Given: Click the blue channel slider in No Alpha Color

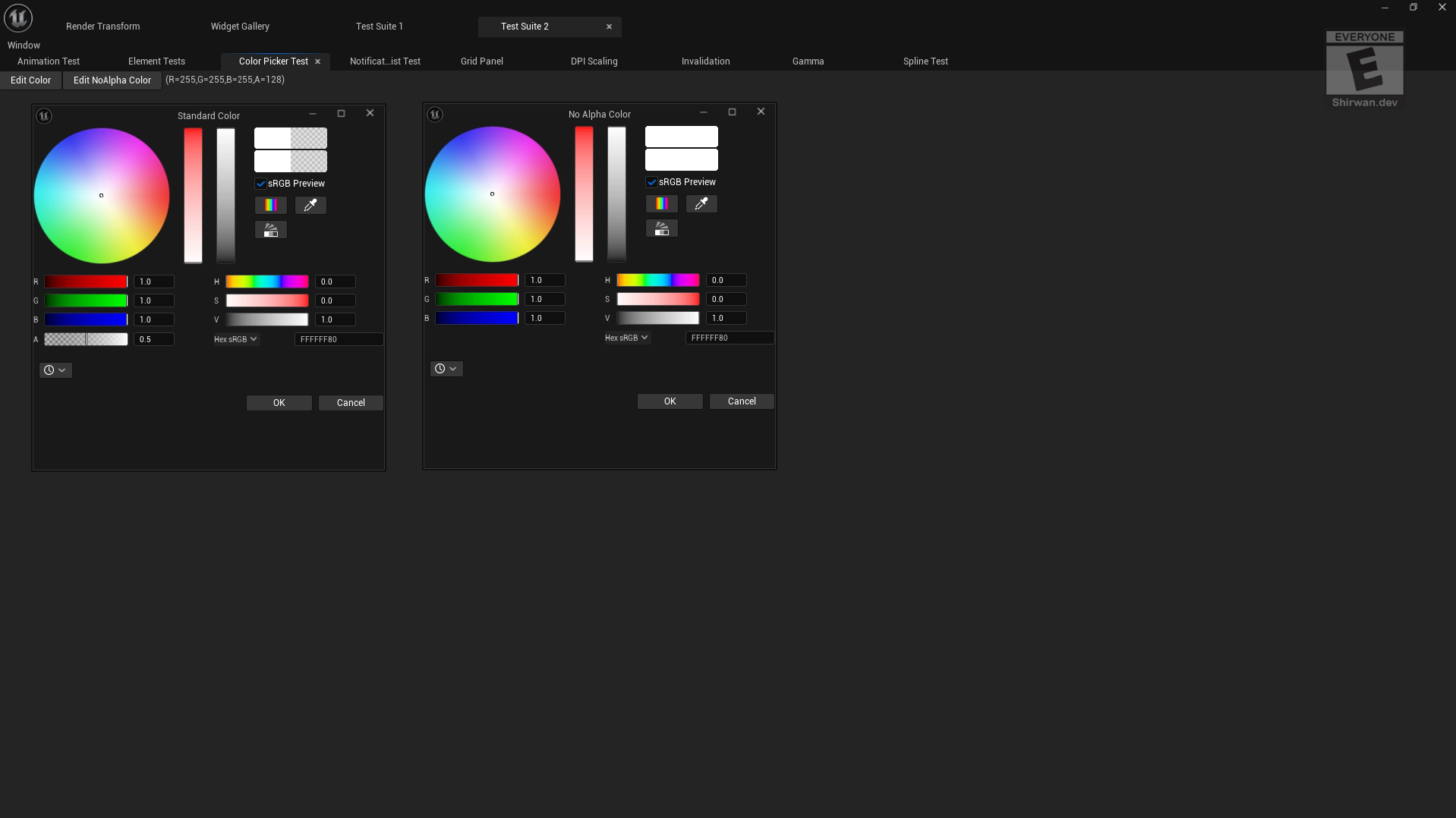Looking at the screenshot, I should 477,318.
